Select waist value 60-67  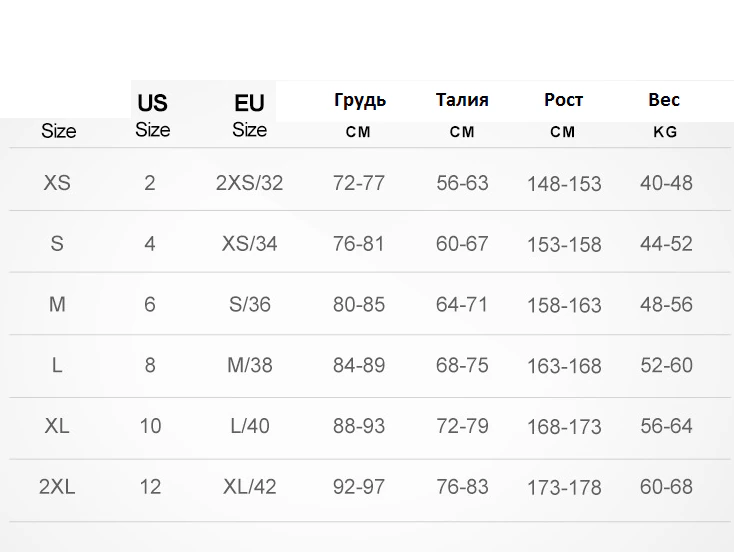pyautogui.click(x=462, y=243)
